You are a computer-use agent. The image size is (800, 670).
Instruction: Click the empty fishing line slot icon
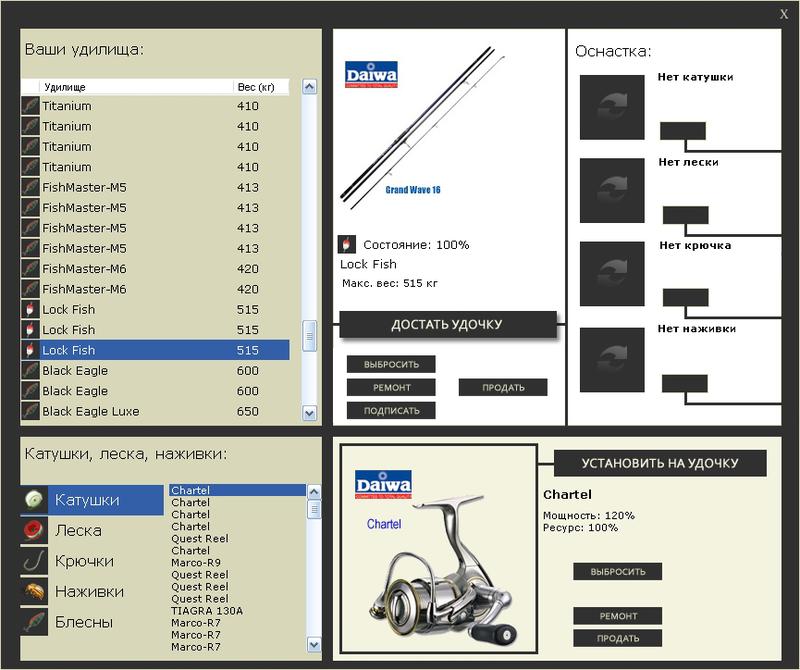coord(612,190)
